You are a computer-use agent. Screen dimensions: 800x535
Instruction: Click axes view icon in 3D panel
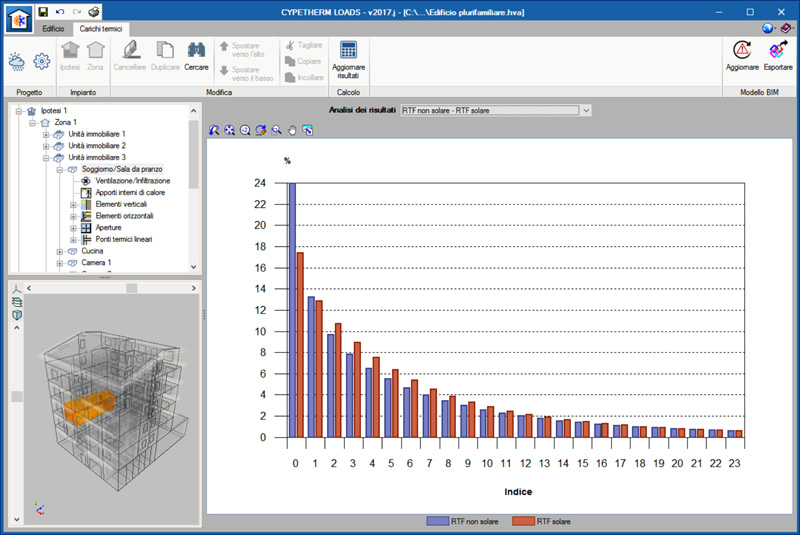17,290
